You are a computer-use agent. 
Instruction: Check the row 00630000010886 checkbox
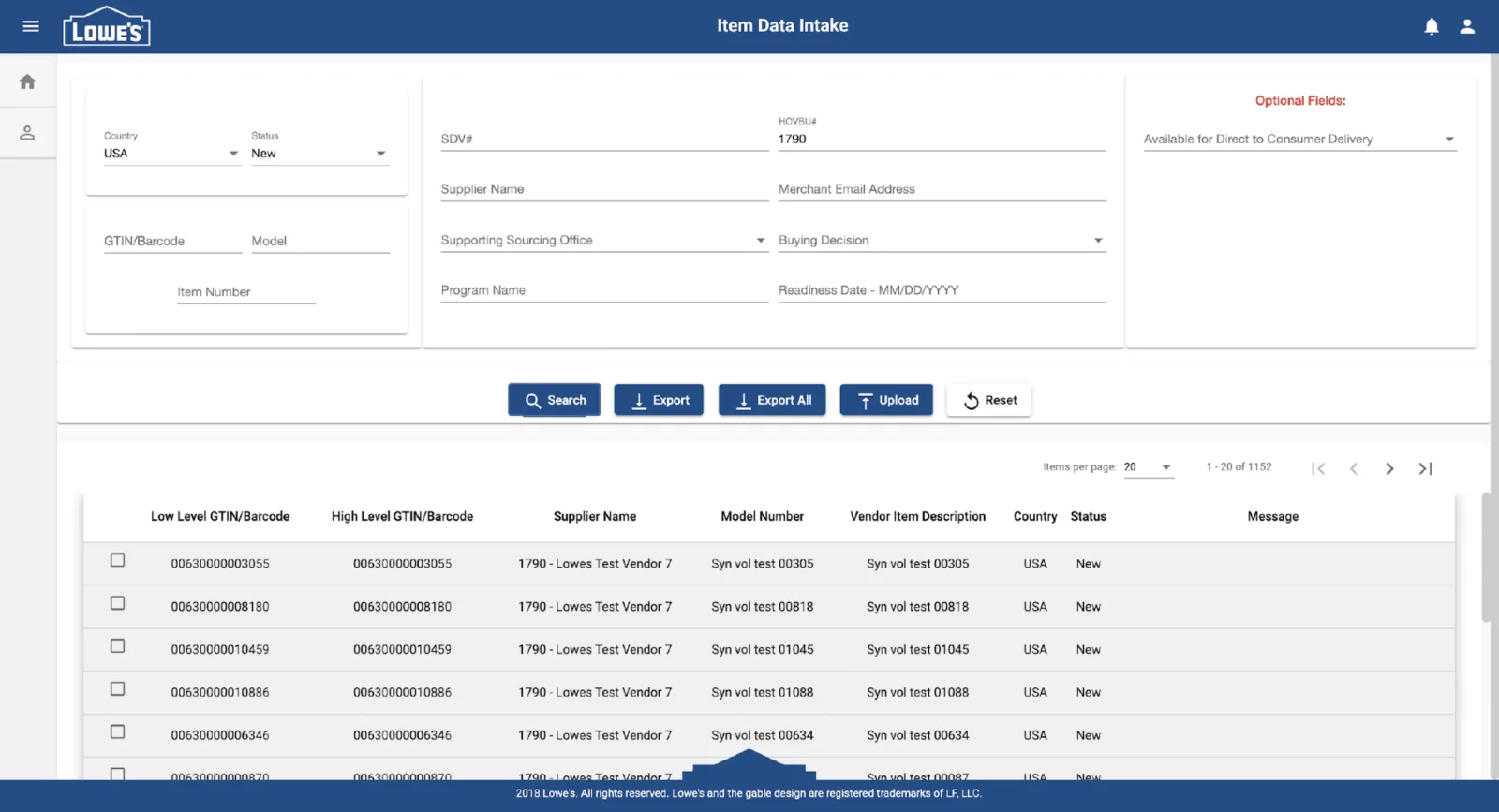tap(117, 689)
